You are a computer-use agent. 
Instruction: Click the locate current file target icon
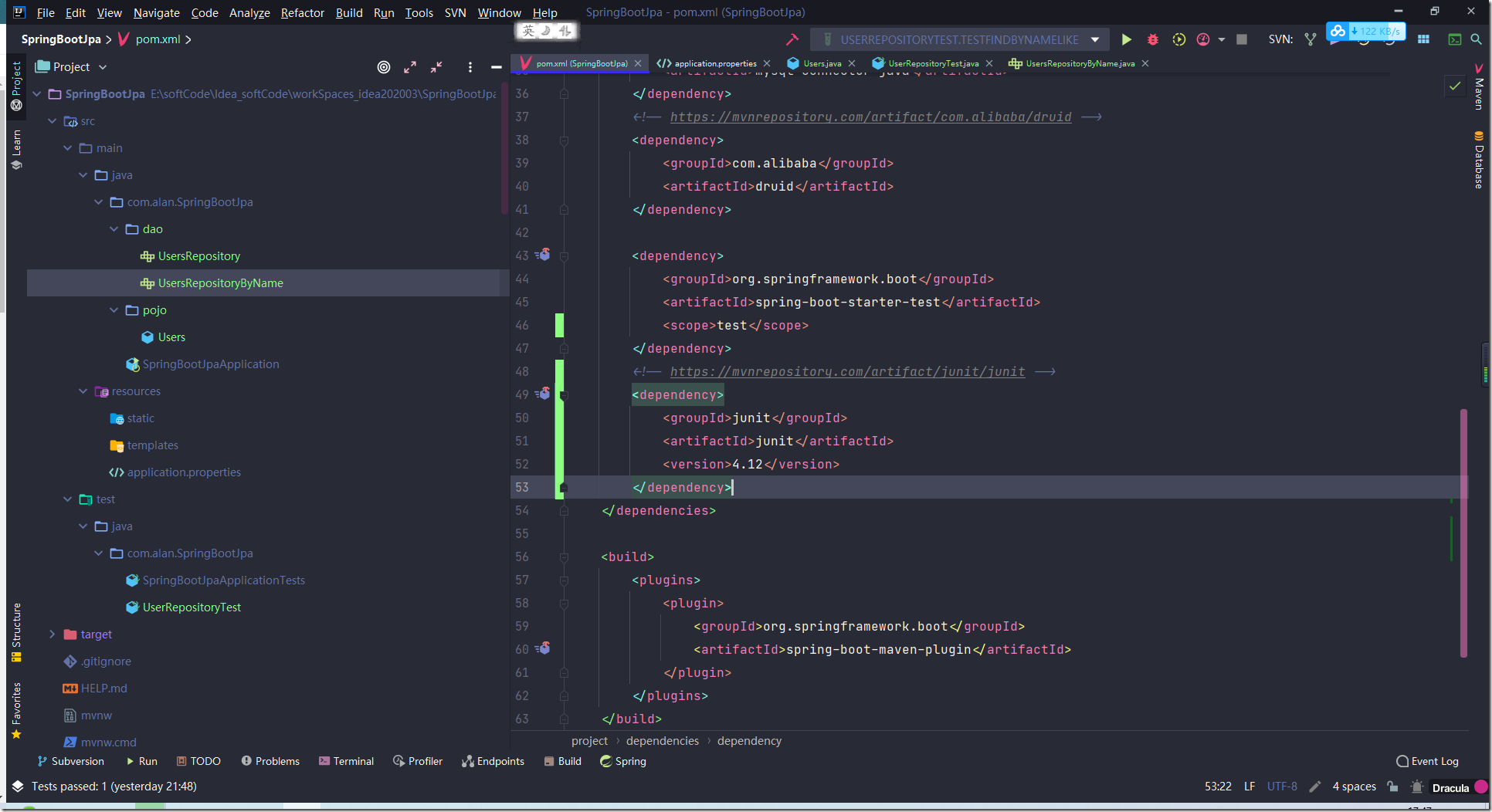pyautogui.click(x=384, y=67)
